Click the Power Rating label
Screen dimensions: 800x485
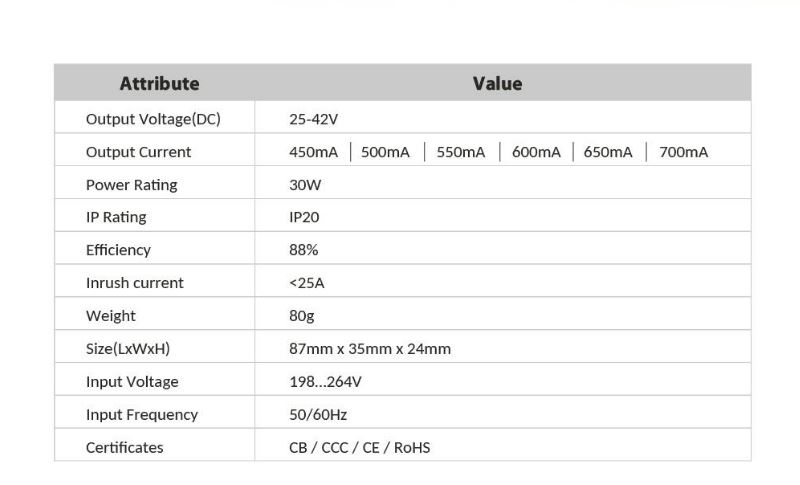[x=132, y=185]
